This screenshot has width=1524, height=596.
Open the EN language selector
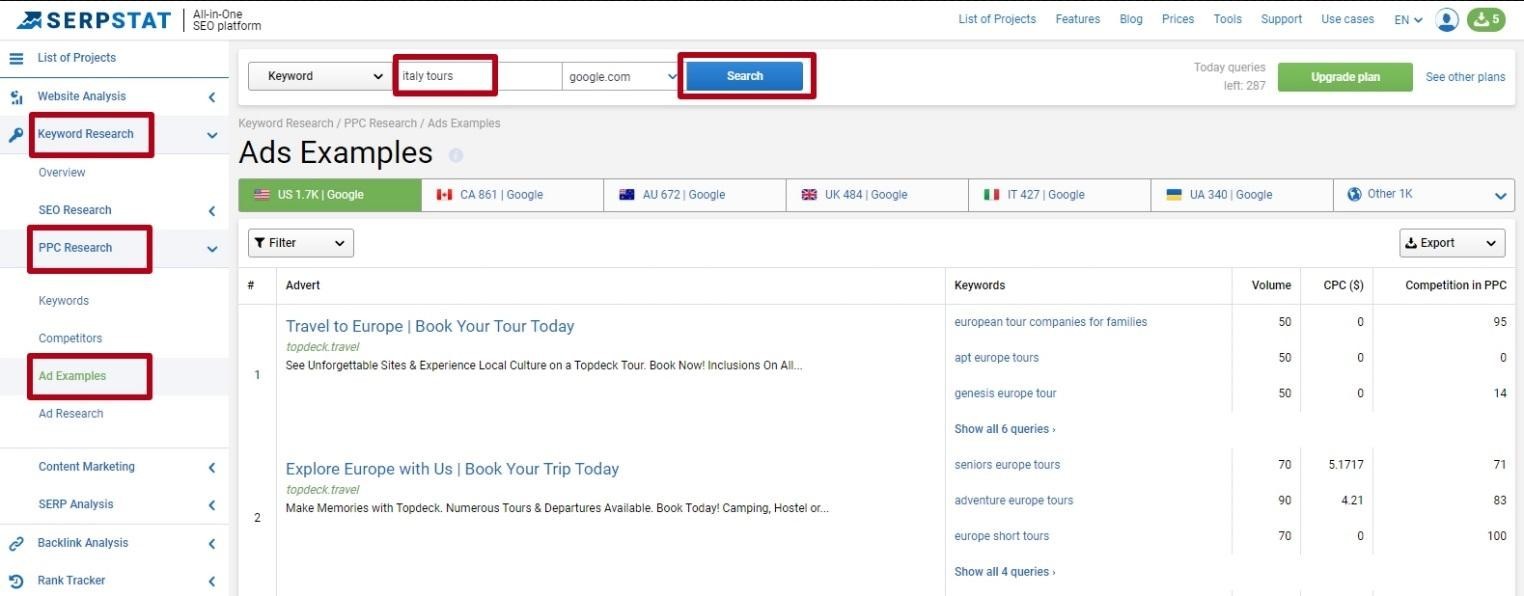coord(1408,20)
